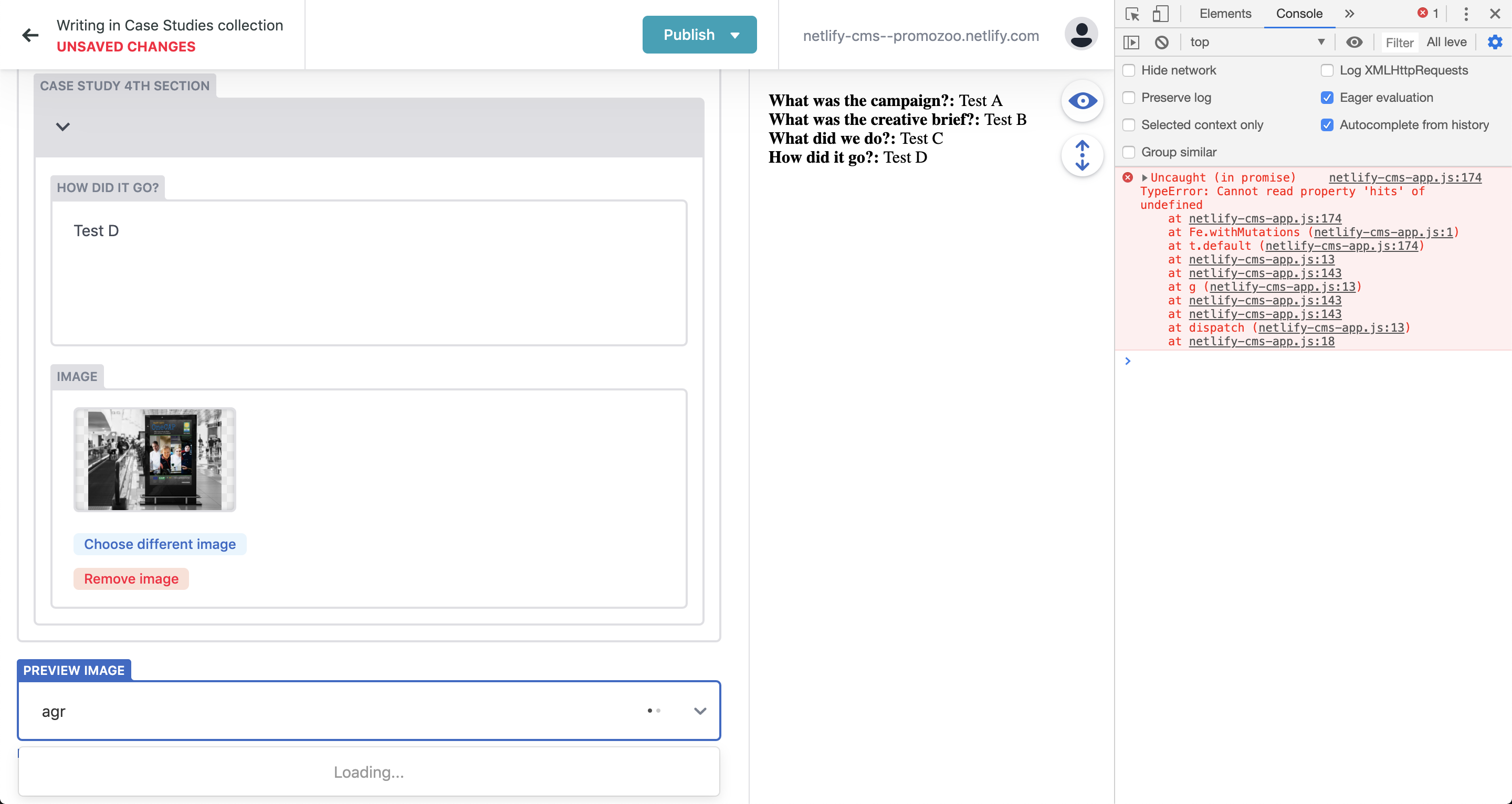Click the Choose different image button
This screenshot has height=804, width=1512.
pyautogui.click(x=160, y=544)
